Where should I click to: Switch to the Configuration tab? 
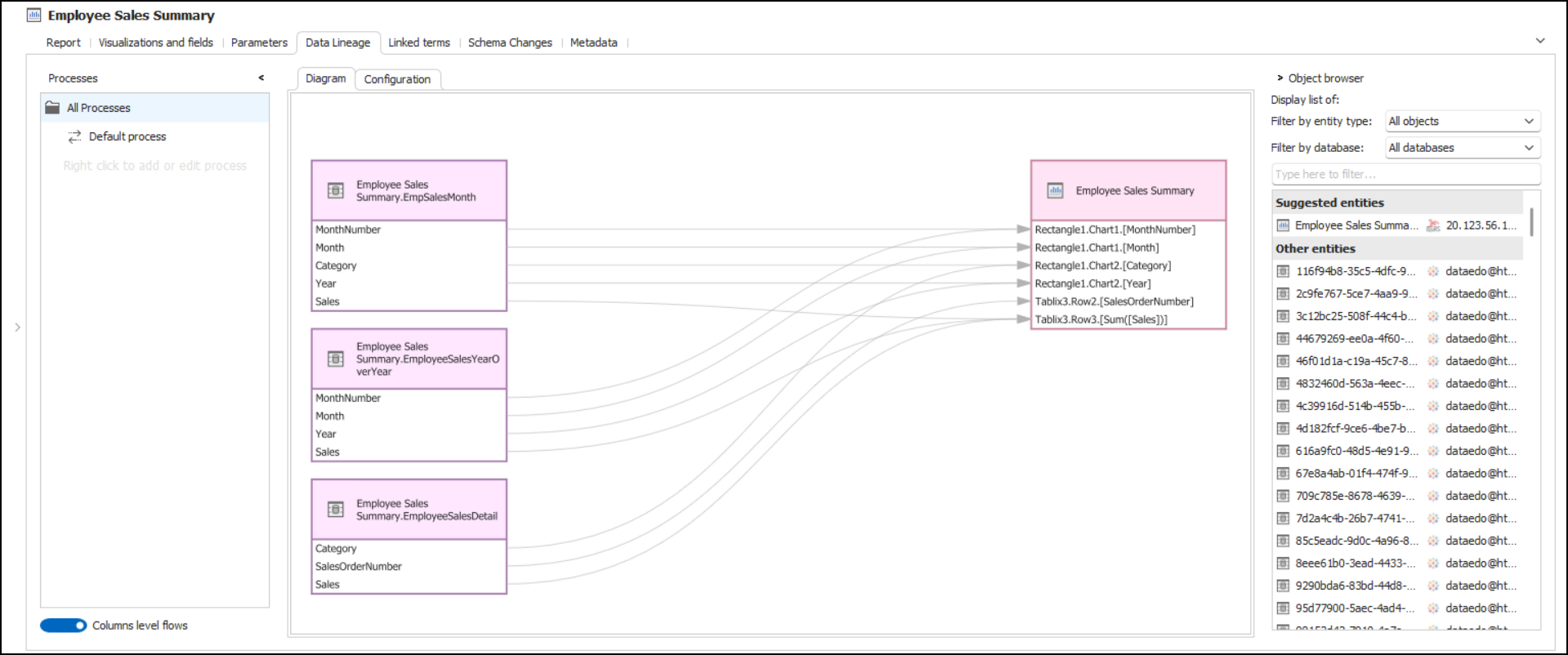pos(397,79)
